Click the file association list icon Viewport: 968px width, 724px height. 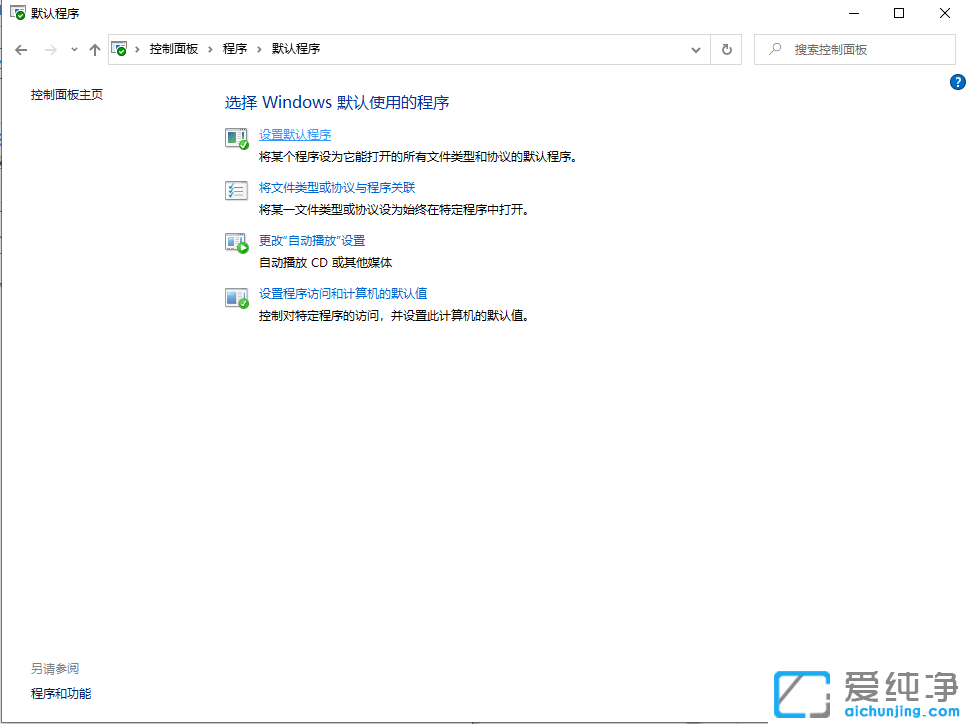[236, 192]
